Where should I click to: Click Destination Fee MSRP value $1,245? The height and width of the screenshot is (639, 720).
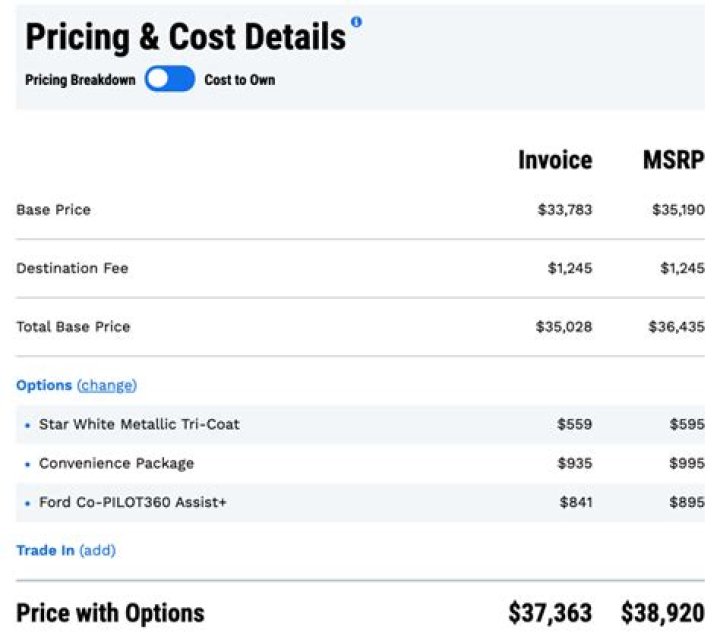coord(682,268)
